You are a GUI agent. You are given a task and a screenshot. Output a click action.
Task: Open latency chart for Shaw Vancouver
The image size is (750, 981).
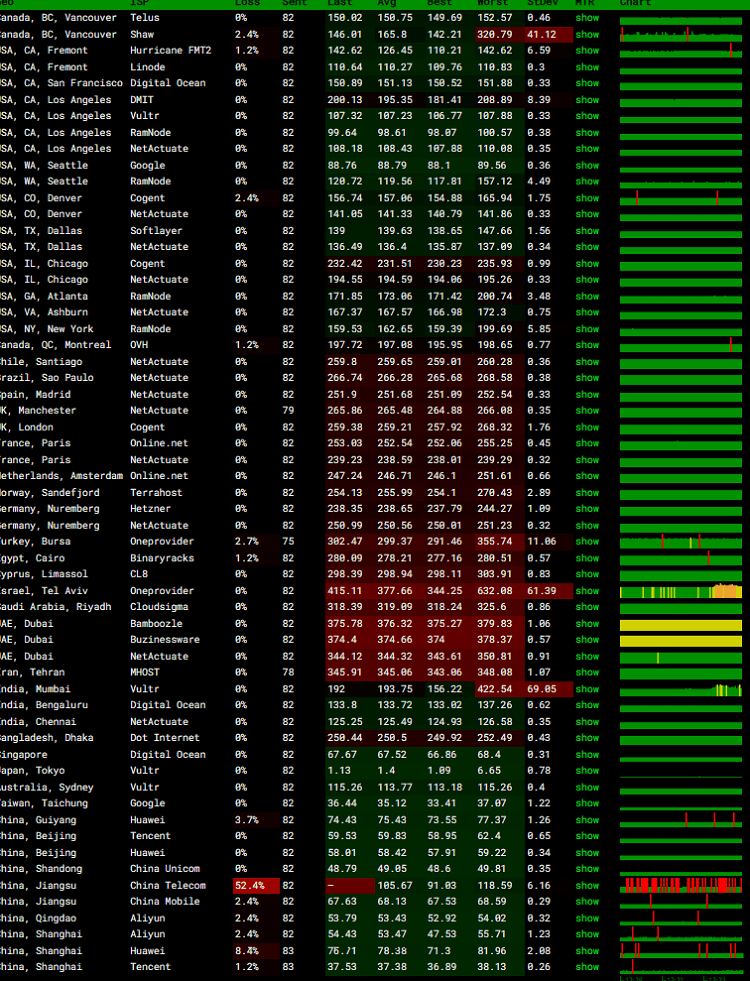pos(681,34)
